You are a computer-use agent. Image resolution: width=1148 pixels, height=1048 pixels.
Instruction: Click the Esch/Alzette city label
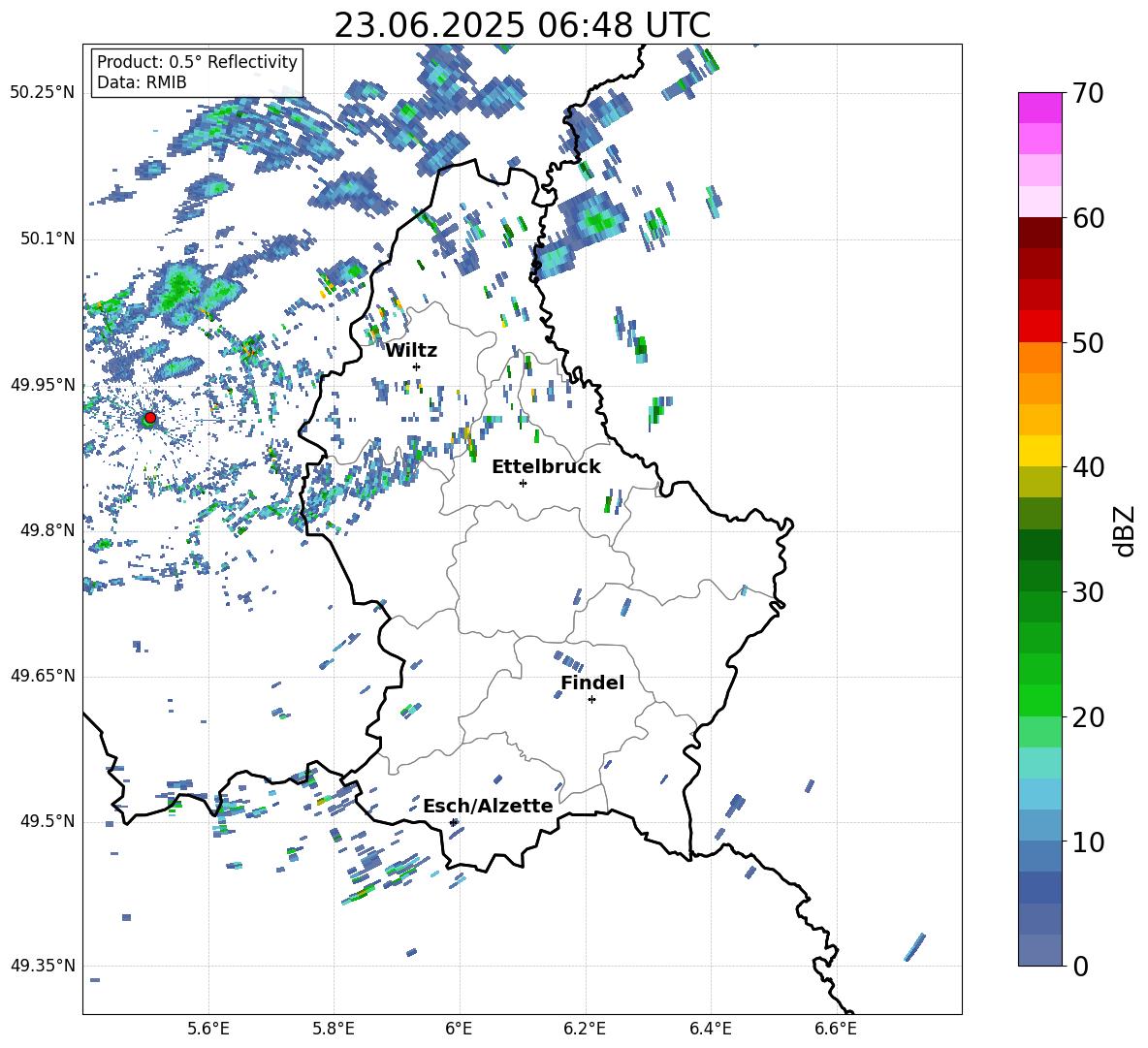(488, 806)
